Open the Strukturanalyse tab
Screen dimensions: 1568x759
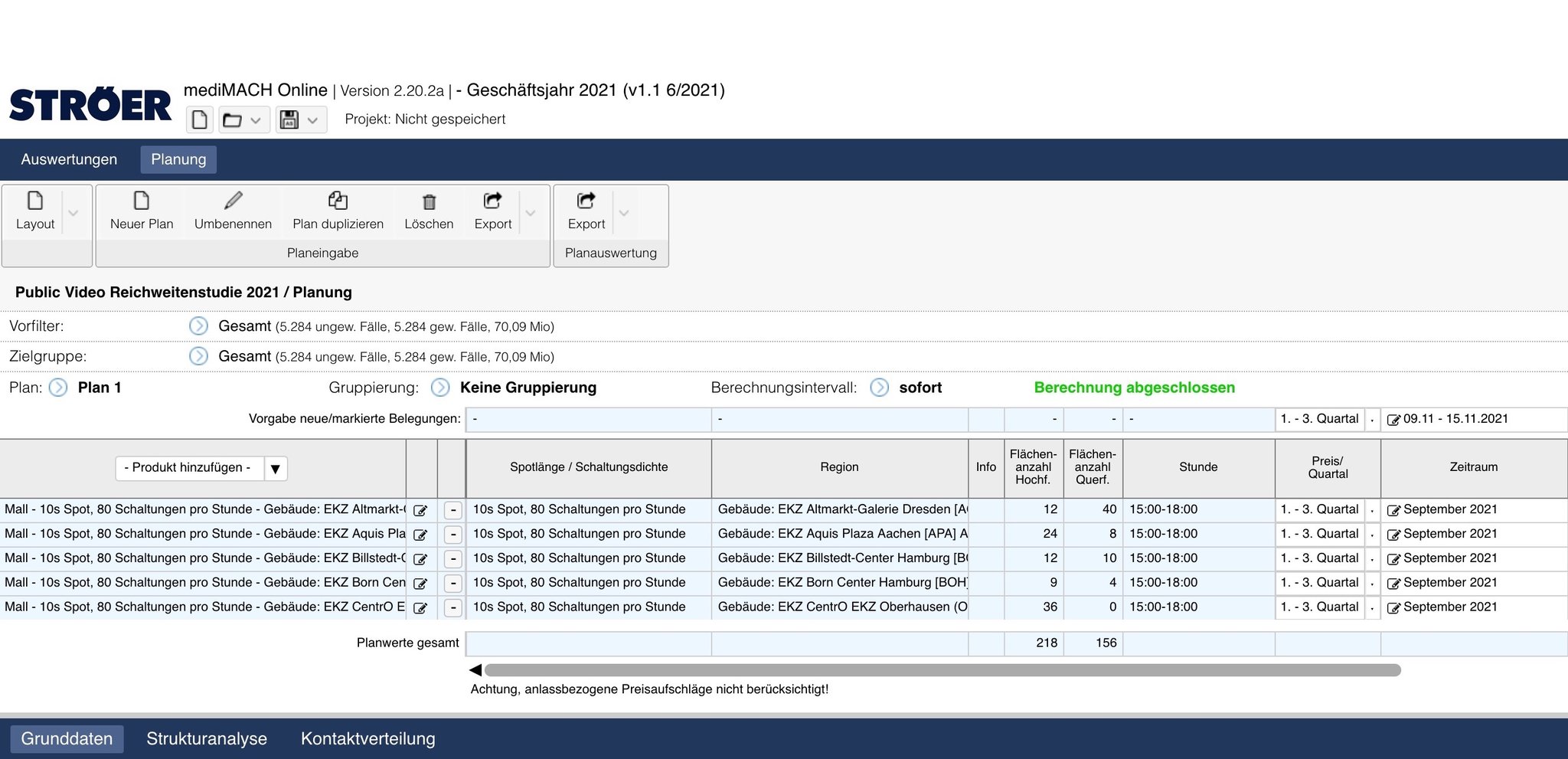(x=207, y=738)
